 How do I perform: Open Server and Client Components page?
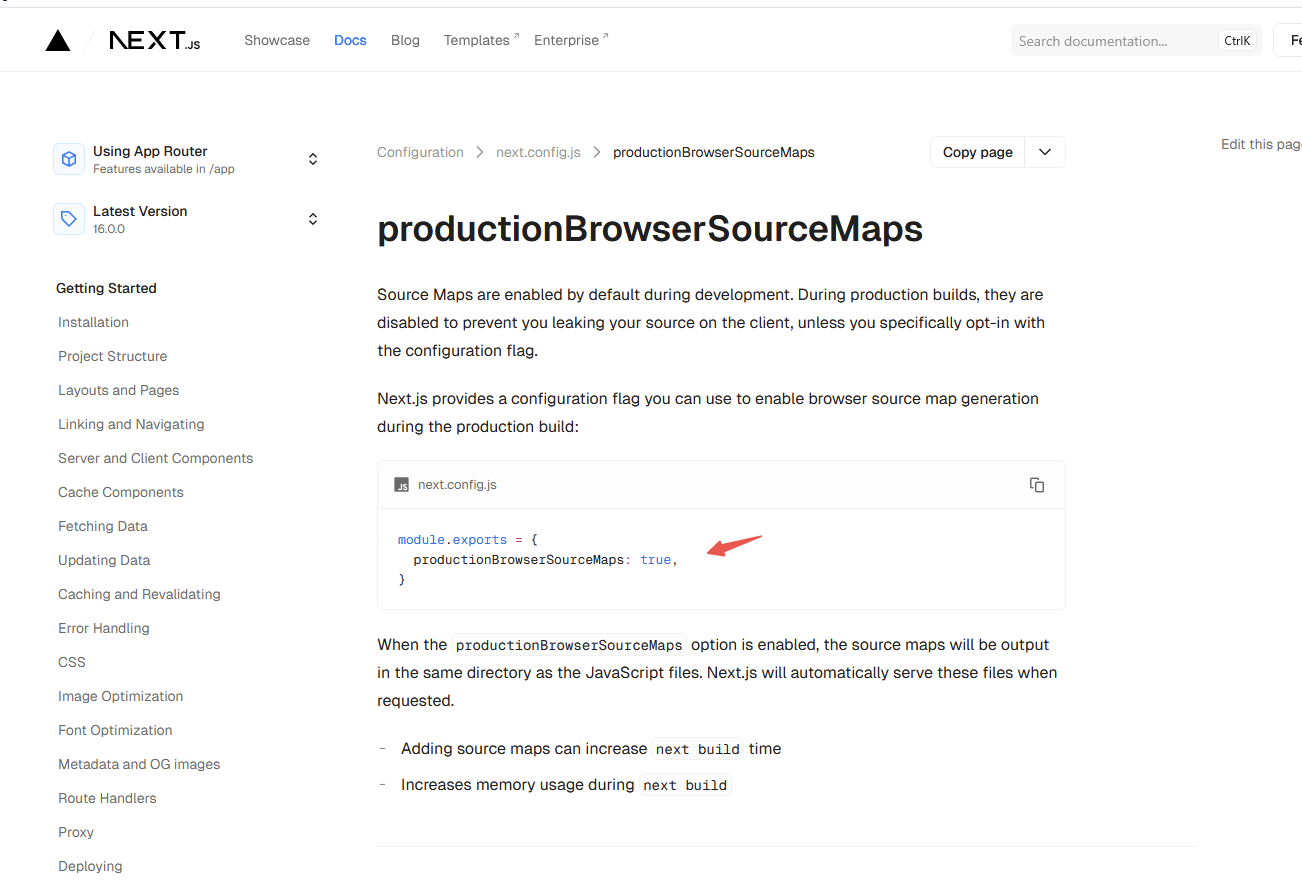155,458
